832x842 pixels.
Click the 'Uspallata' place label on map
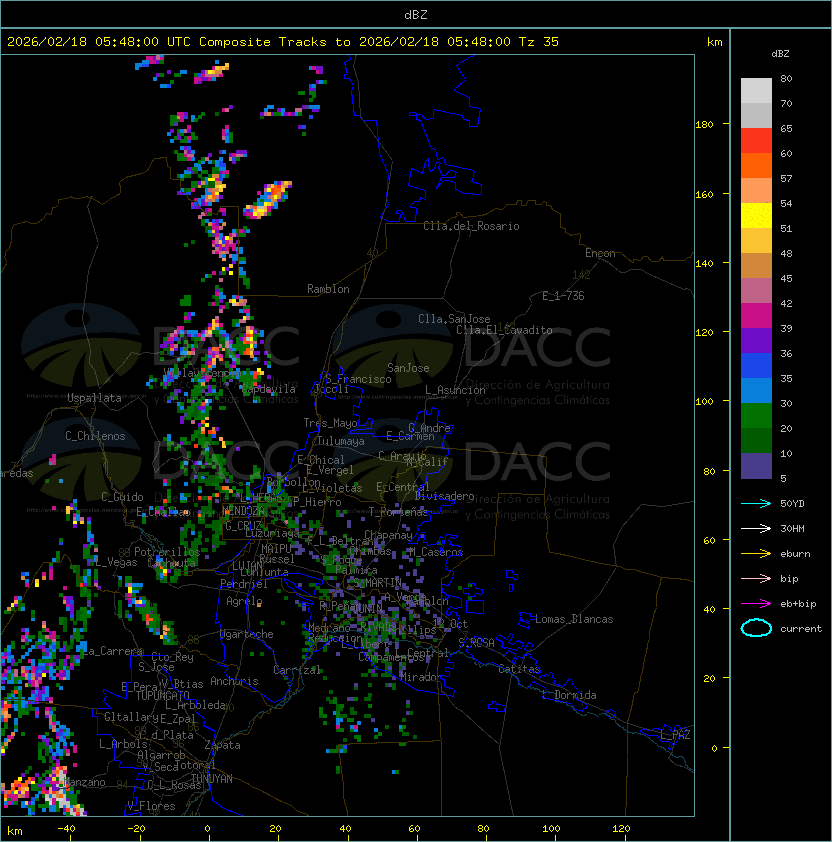[x=94, y=398]
